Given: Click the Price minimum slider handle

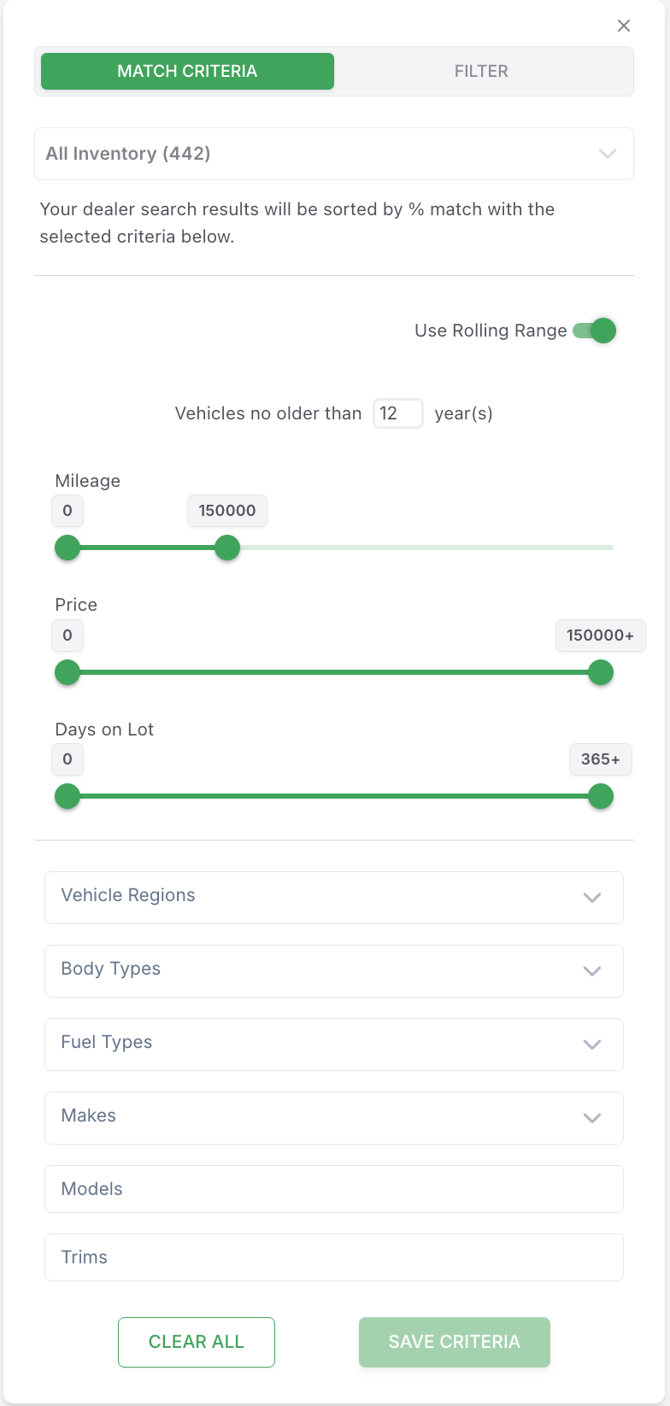Looking at the screenshot, I should click(x=67, y=673).
